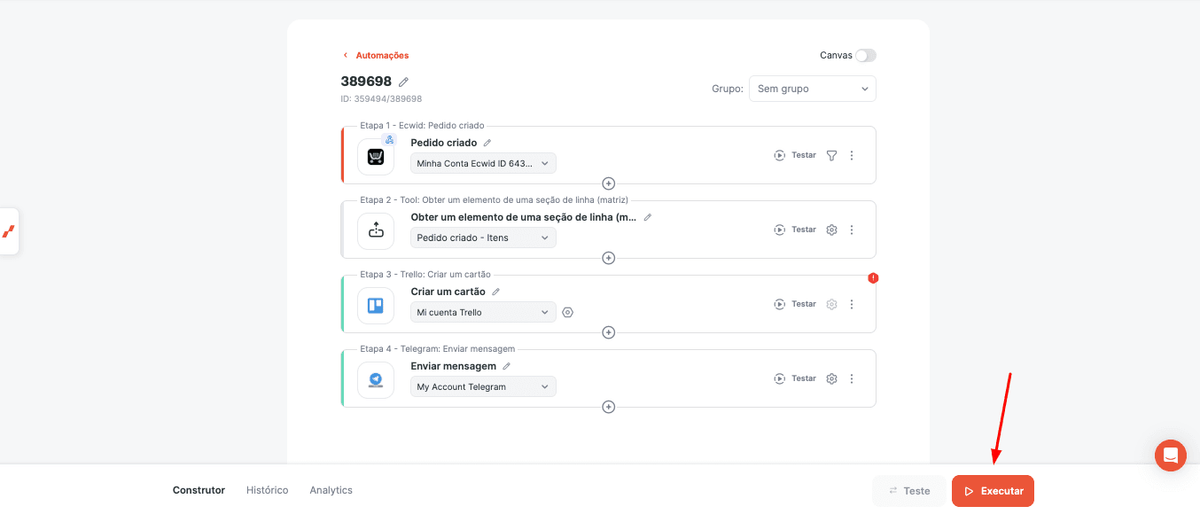Rename the Enviar mensagem step via pencil

pyautogui.click(x=506, y=366)
